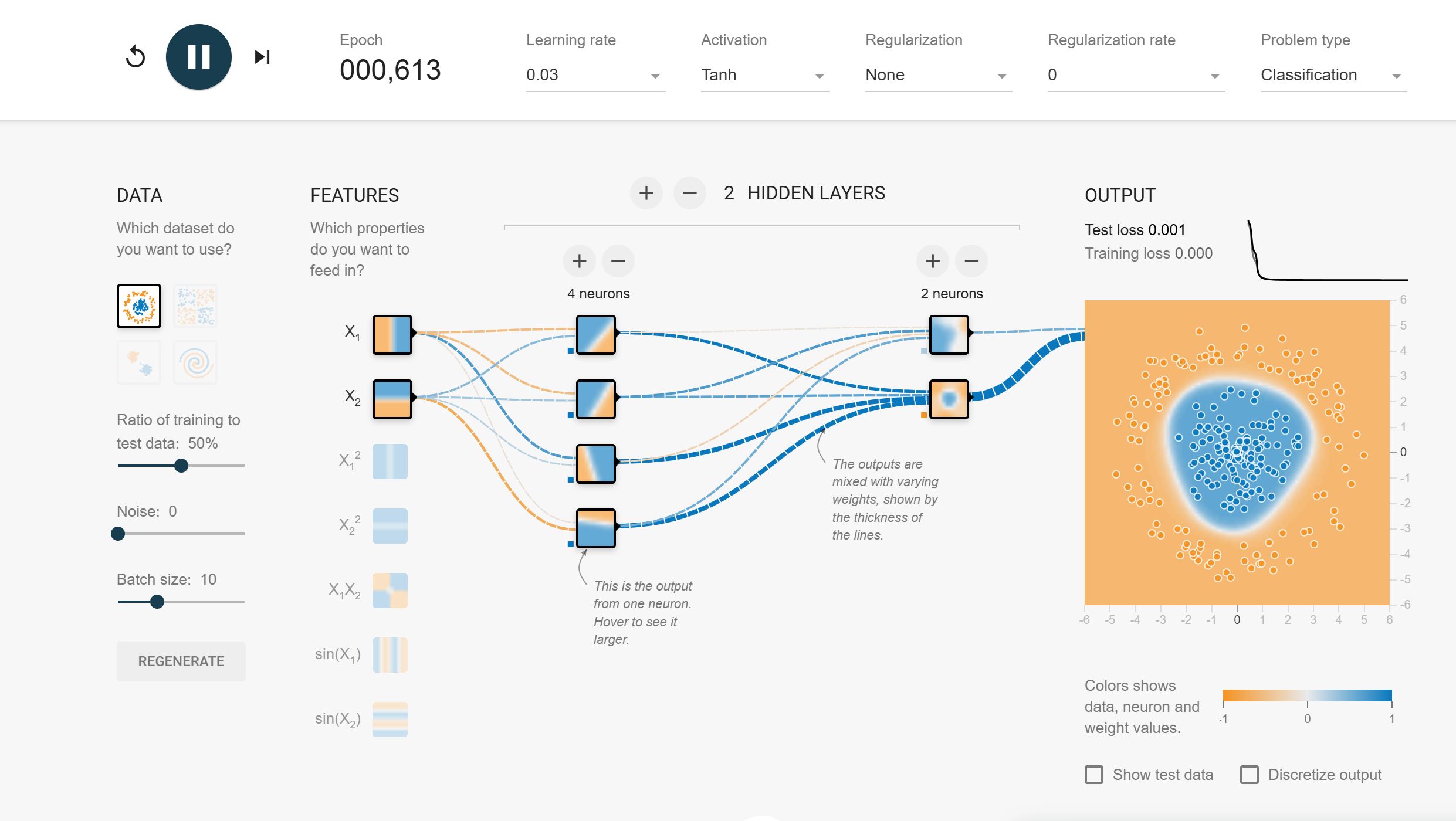
Task: Check the Show test data checkbox
Action: [x=1094, y=775]
